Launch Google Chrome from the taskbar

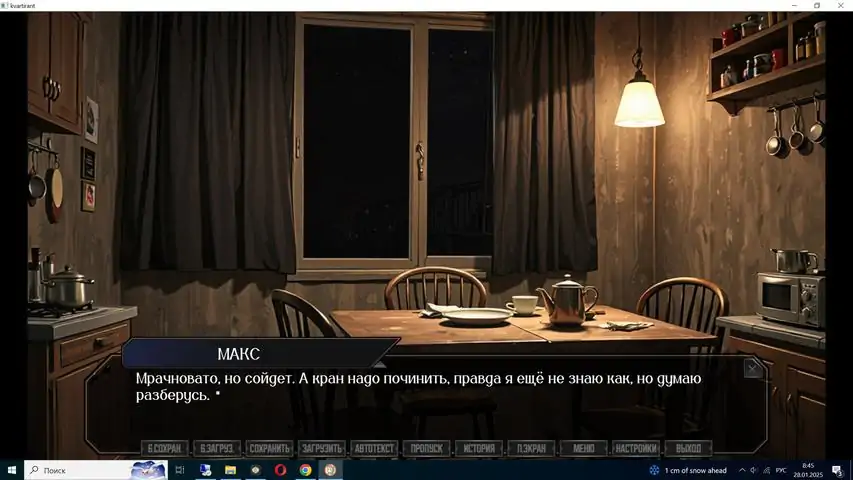pyautogui.click(x=305, y=470)
